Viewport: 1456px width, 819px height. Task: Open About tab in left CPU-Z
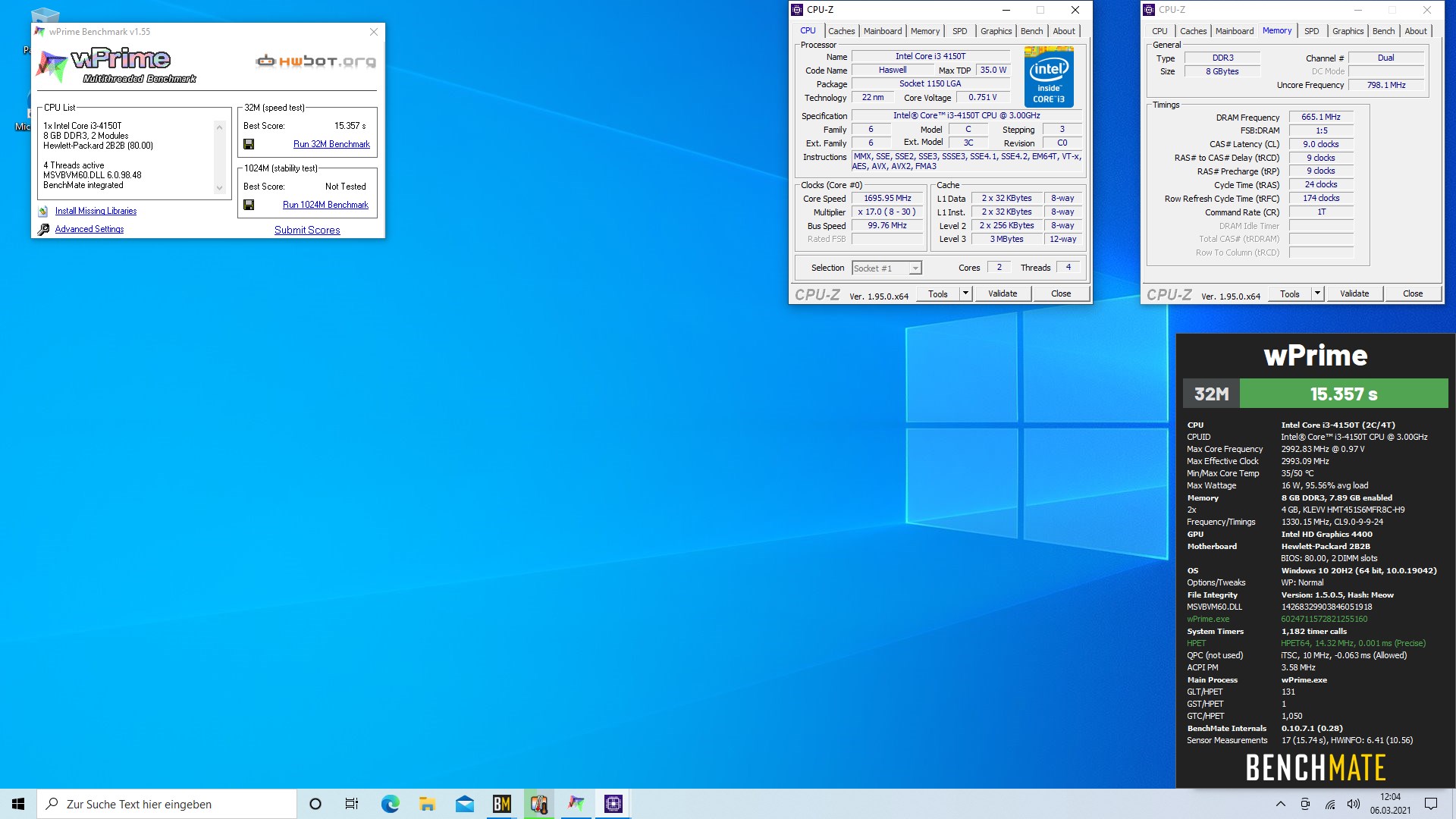[1064, 31]
